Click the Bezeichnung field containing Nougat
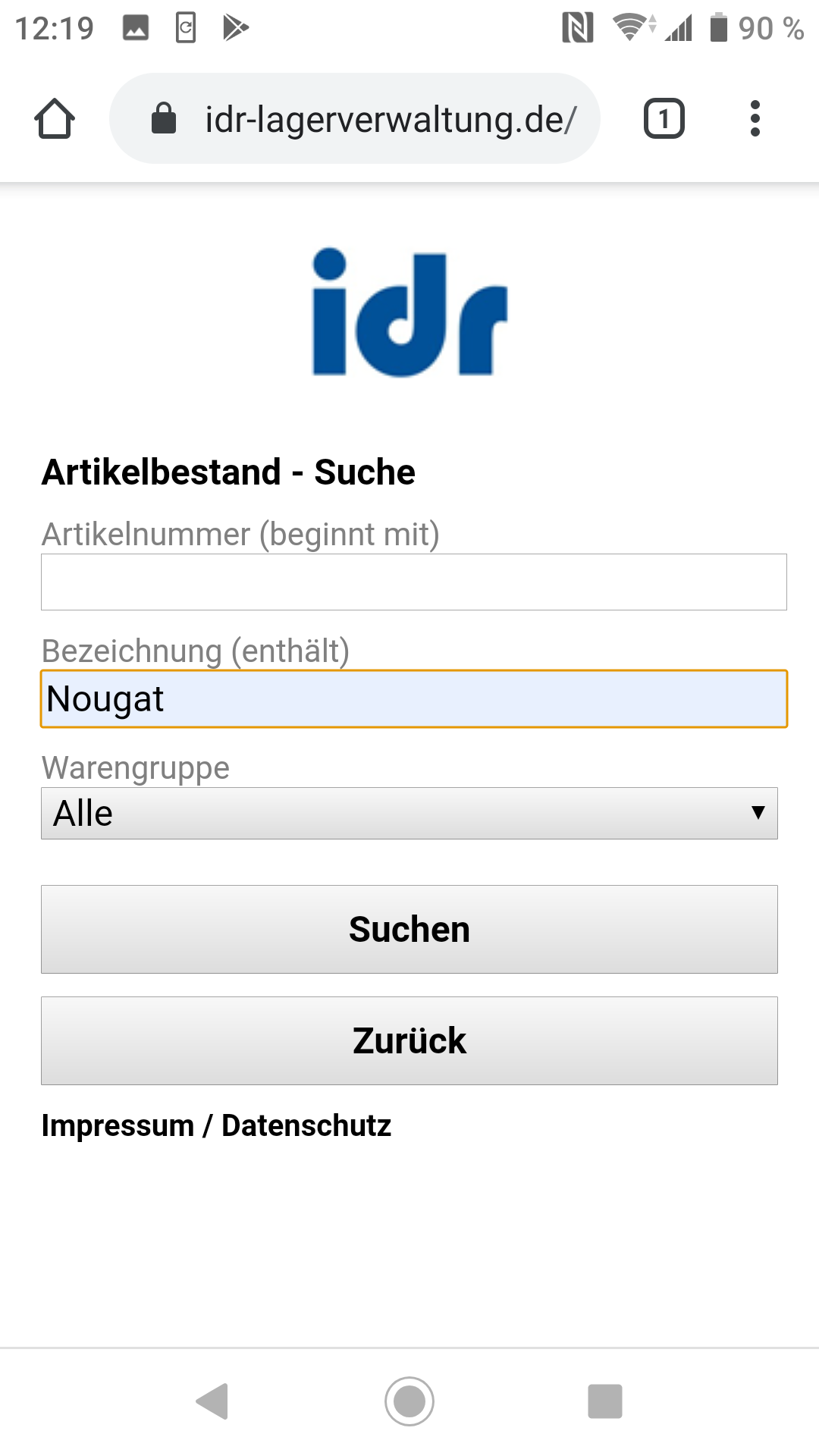Viewport: 819px width, 1456px height. pyautogui.click(x=413, y=698)
